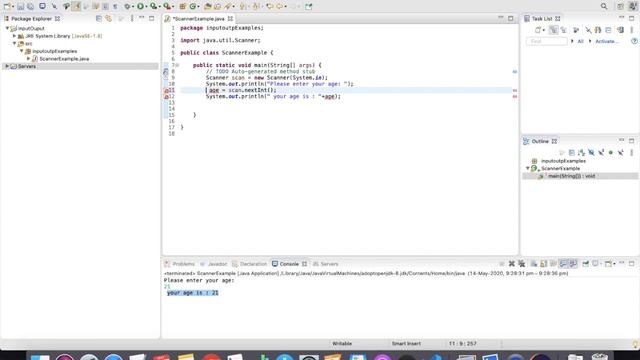Click the Search magnifier icon top right
Screen dimensions: 640x360
604,6
